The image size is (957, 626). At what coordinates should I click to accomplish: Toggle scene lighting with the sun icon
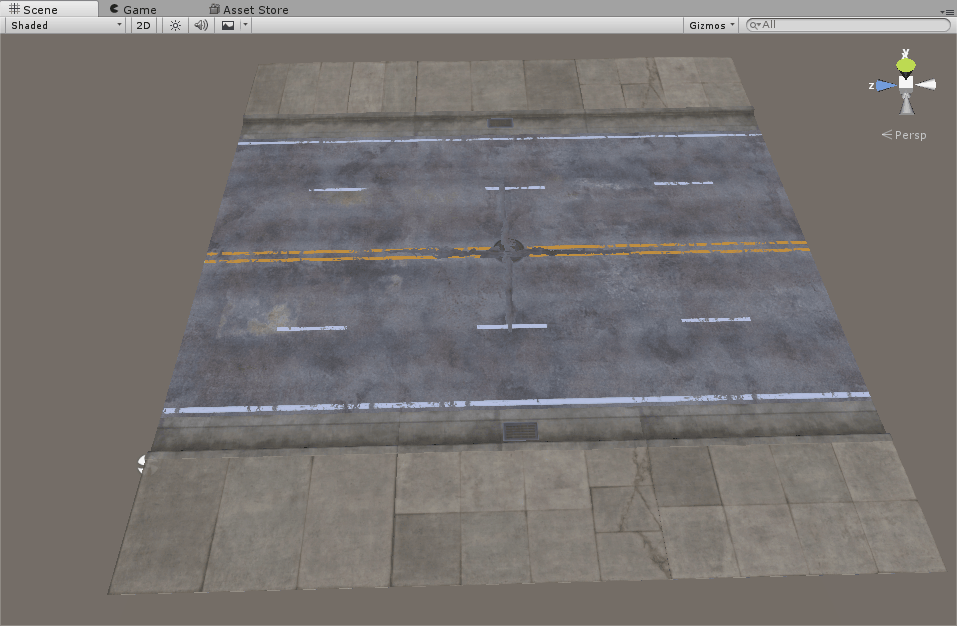(175, 25)
